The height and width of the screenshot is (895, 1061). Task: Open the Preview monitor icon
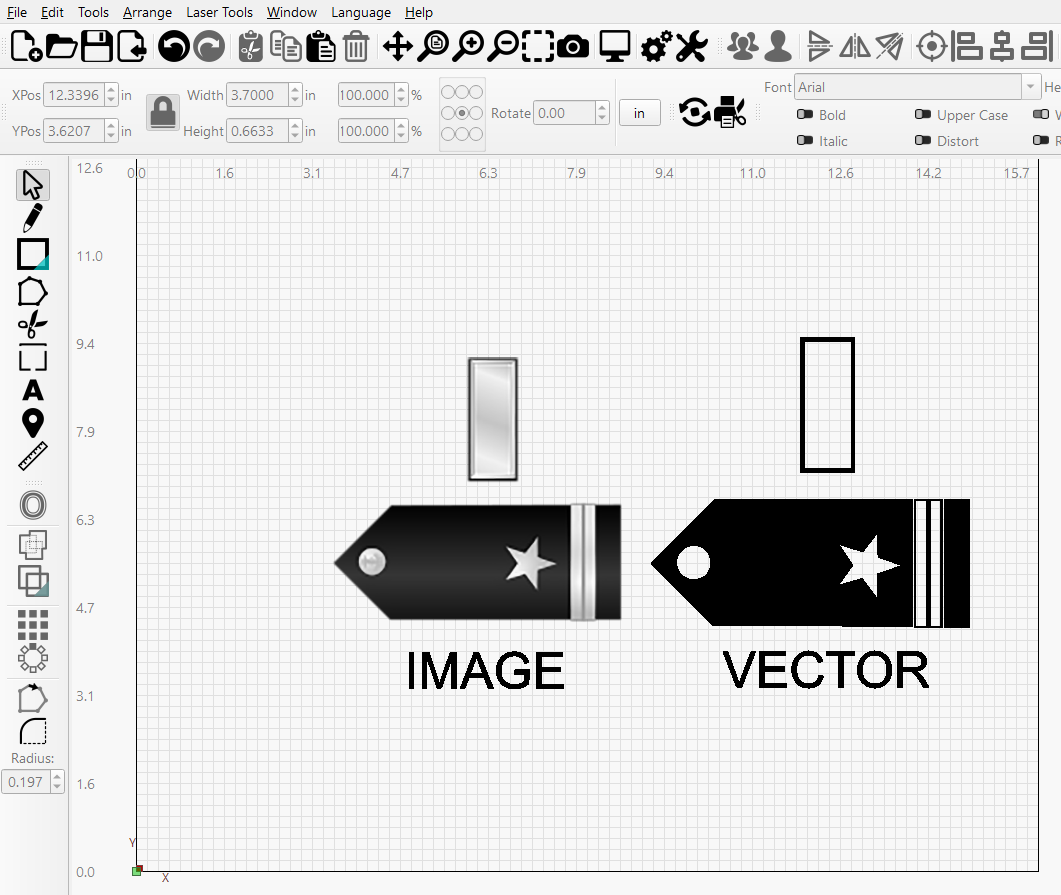[x=615, y=47]
